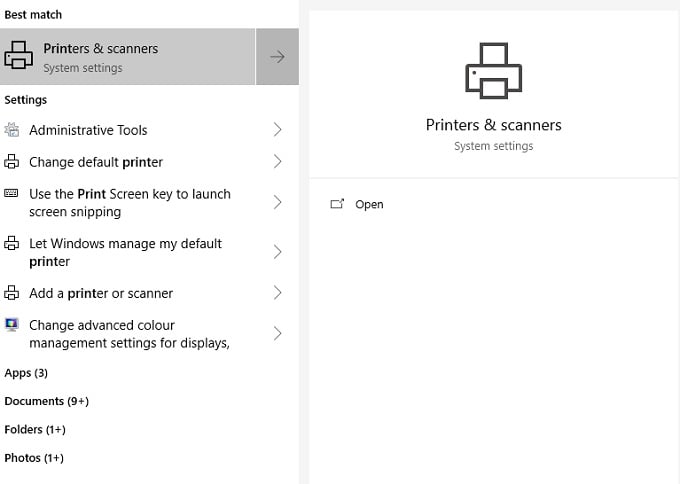Click printer icon beside Let Windows manage default
Viewport: 680px width, 484px height.
12,244
